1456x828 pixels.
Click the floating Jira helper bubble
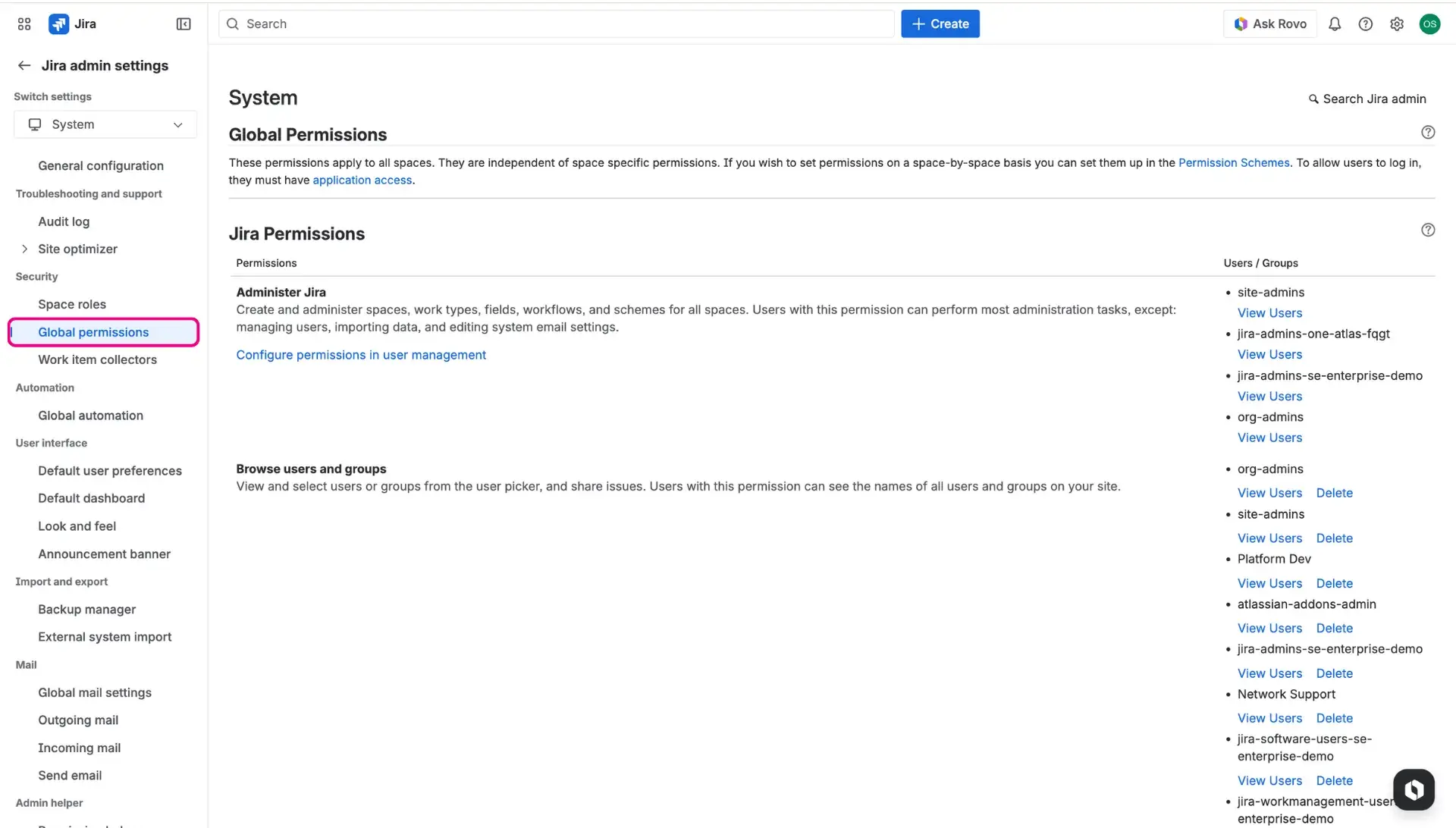tap(1414, 789)
